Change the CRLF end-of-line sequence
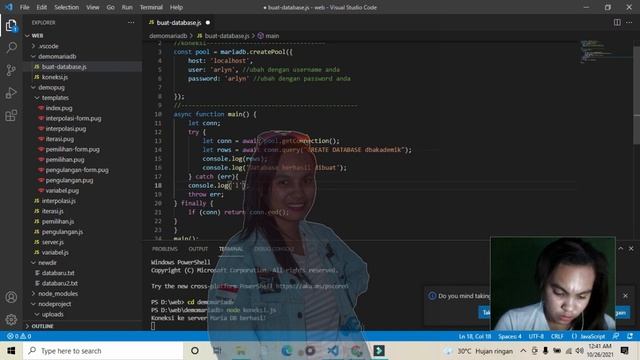Viewport: 640px width, 360px height. point(557,336)
